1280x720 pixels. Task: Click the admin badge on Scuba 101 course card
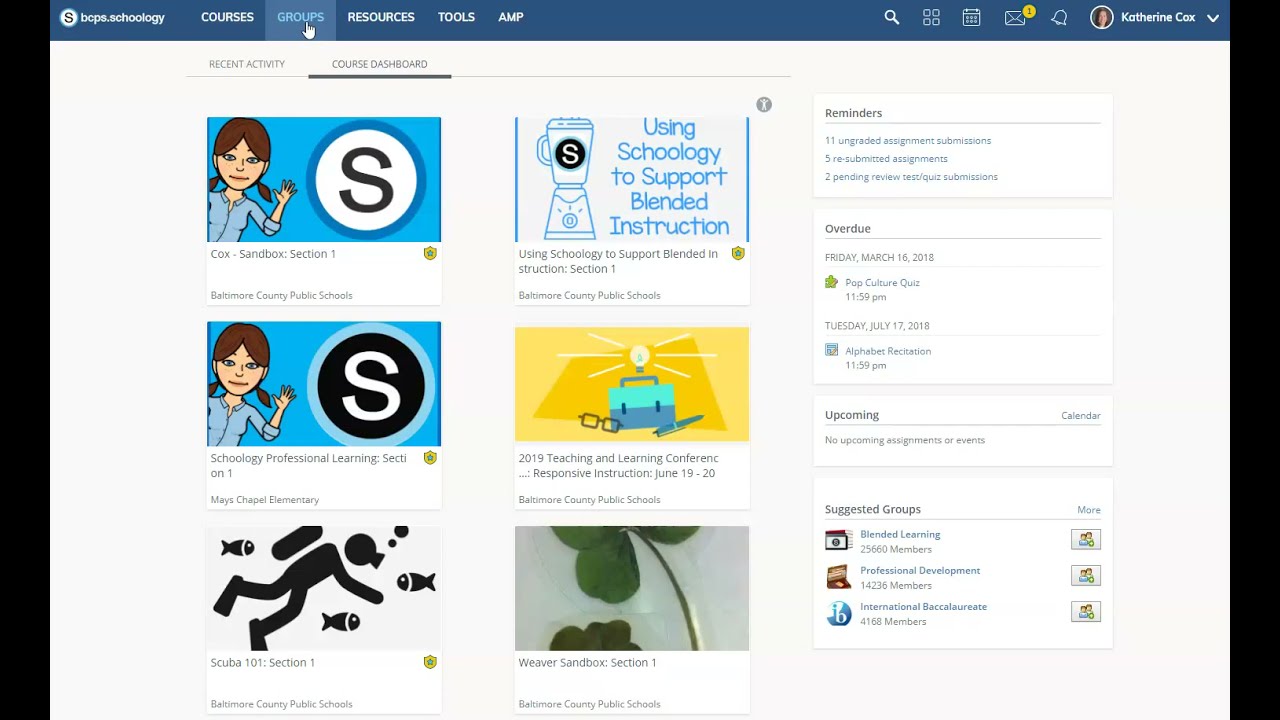click(x=430, y=662)
